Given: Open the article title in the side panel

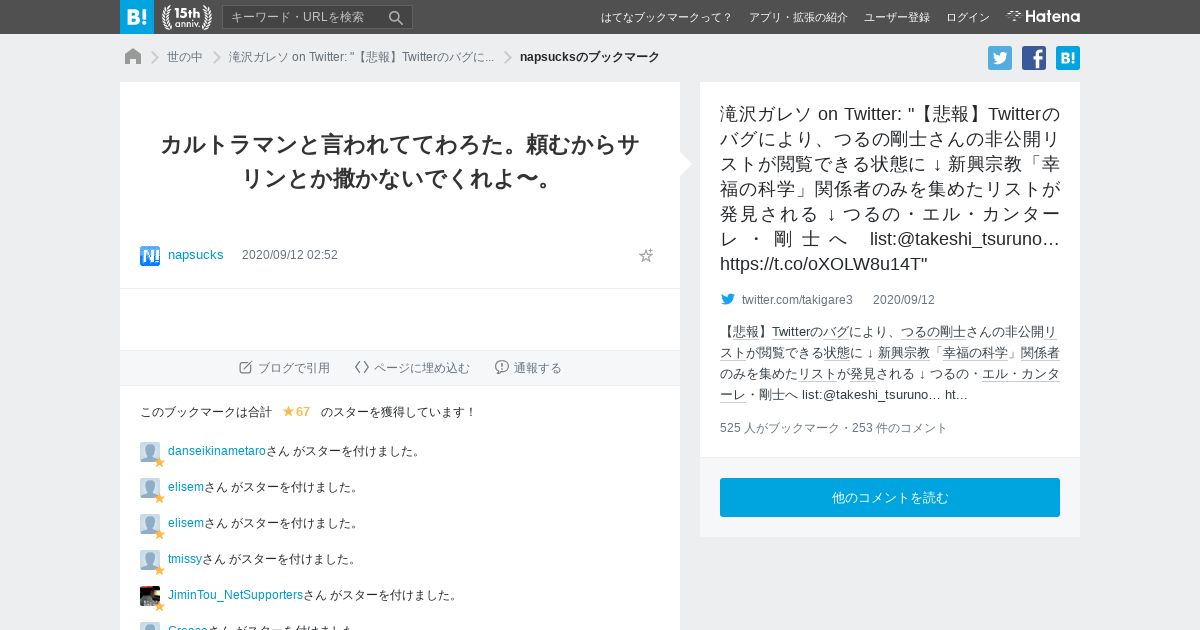Looking at the screenshot, I should click(x=890, y=188).
